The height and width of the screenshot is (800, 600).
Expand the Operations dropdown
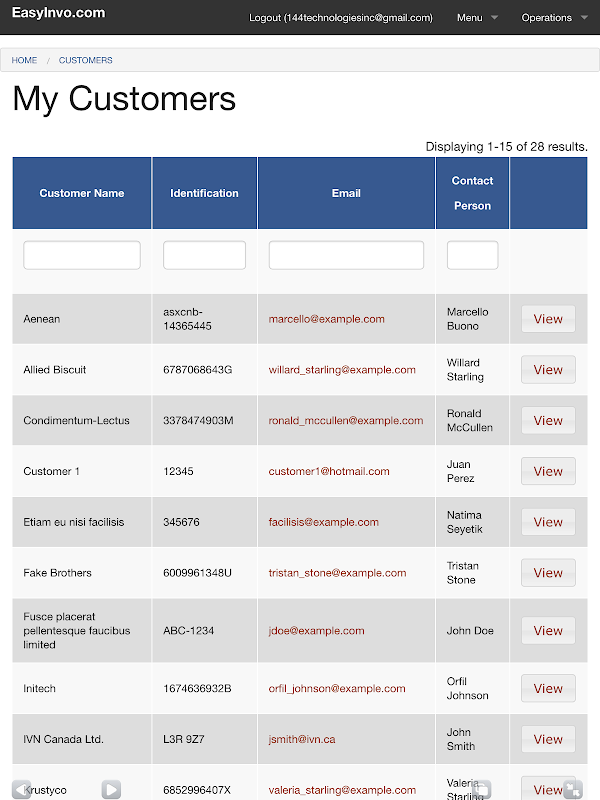pos(553,18)
